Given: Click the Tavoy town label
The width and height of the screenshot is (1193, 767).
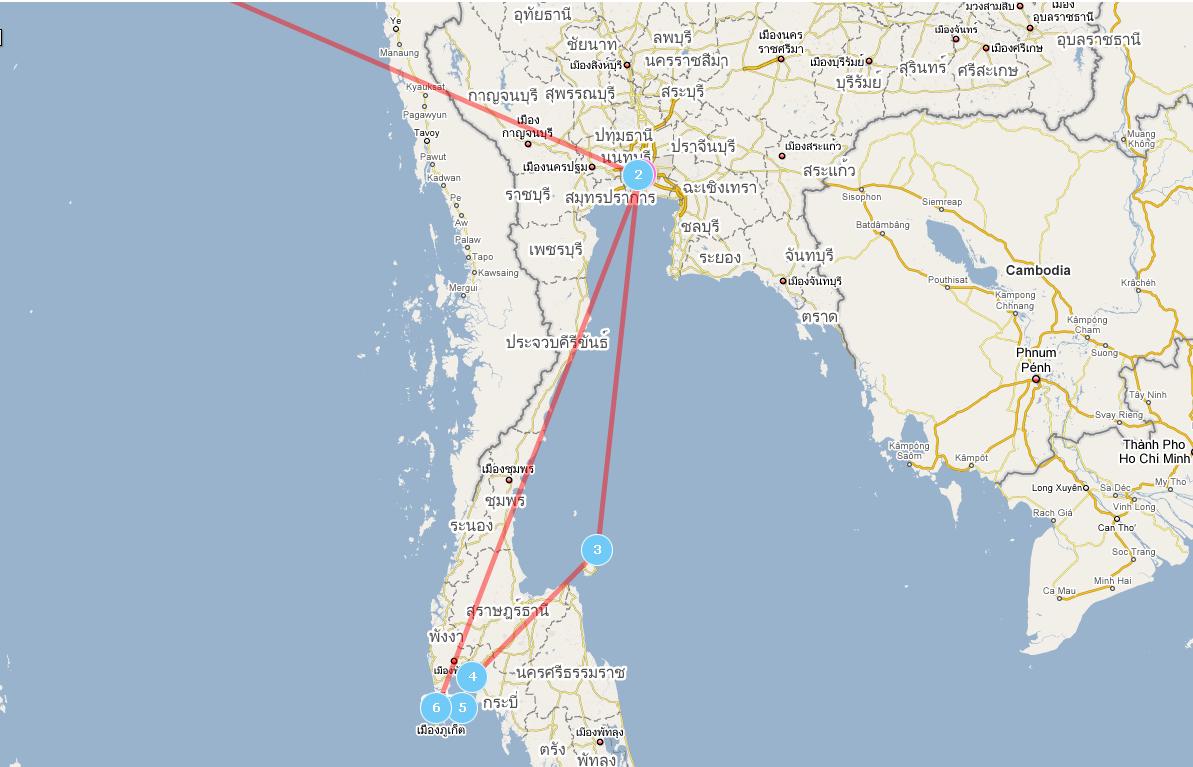Looking at the screenshot, I should coord(427,132).
